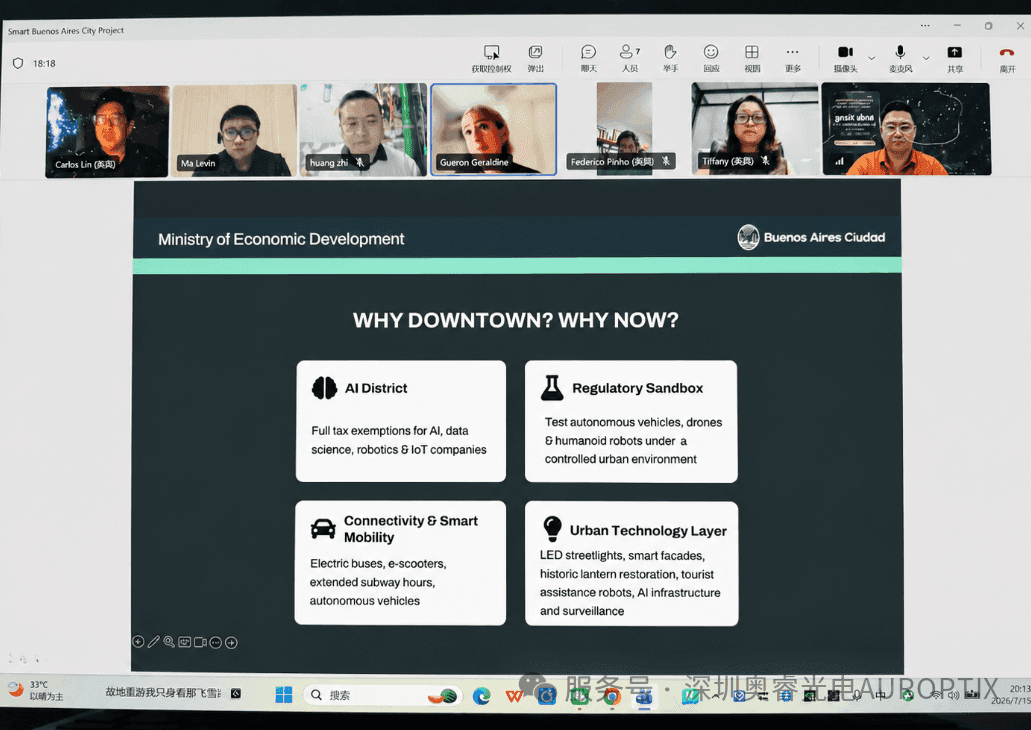1031x730 pixels.
Task: Click the first circular icon in slide toolbar
Action: 138,642
